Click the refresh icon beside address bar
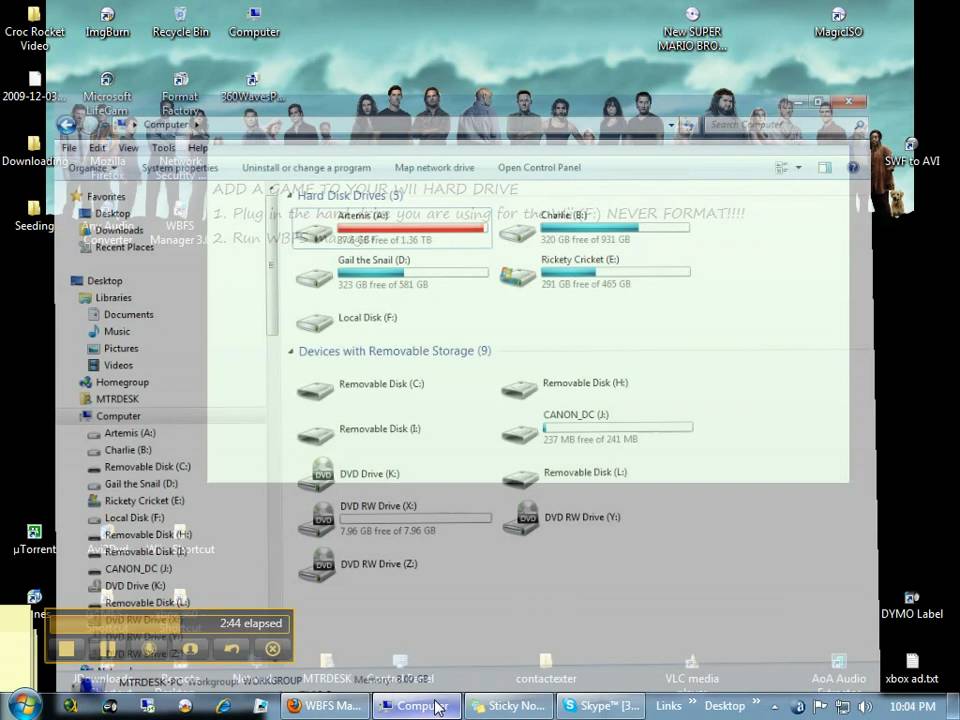This screenshot has width=960, height=720. 688,126
